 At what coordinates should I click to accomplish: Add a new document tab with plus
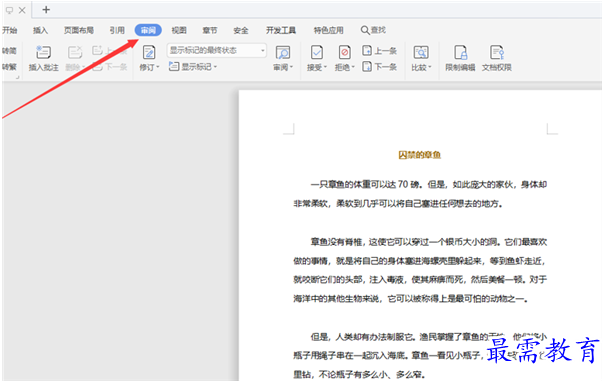pos(46,10)
